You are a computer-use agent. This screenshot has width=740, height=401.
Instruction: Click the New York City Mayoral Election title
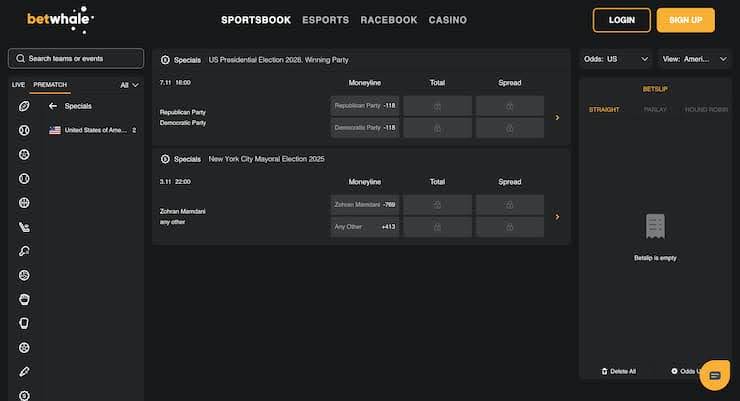267,159
